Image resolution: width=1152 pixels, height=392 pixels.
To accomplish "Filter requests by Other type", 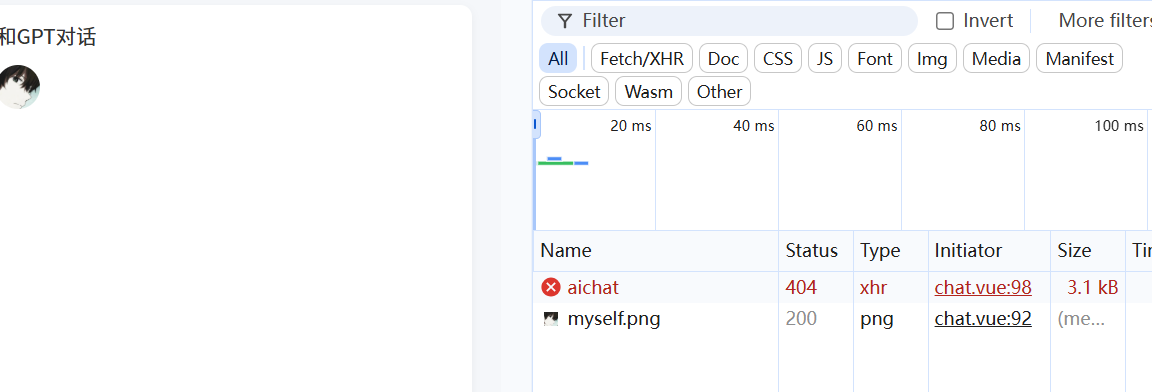I will coord(719,92).
